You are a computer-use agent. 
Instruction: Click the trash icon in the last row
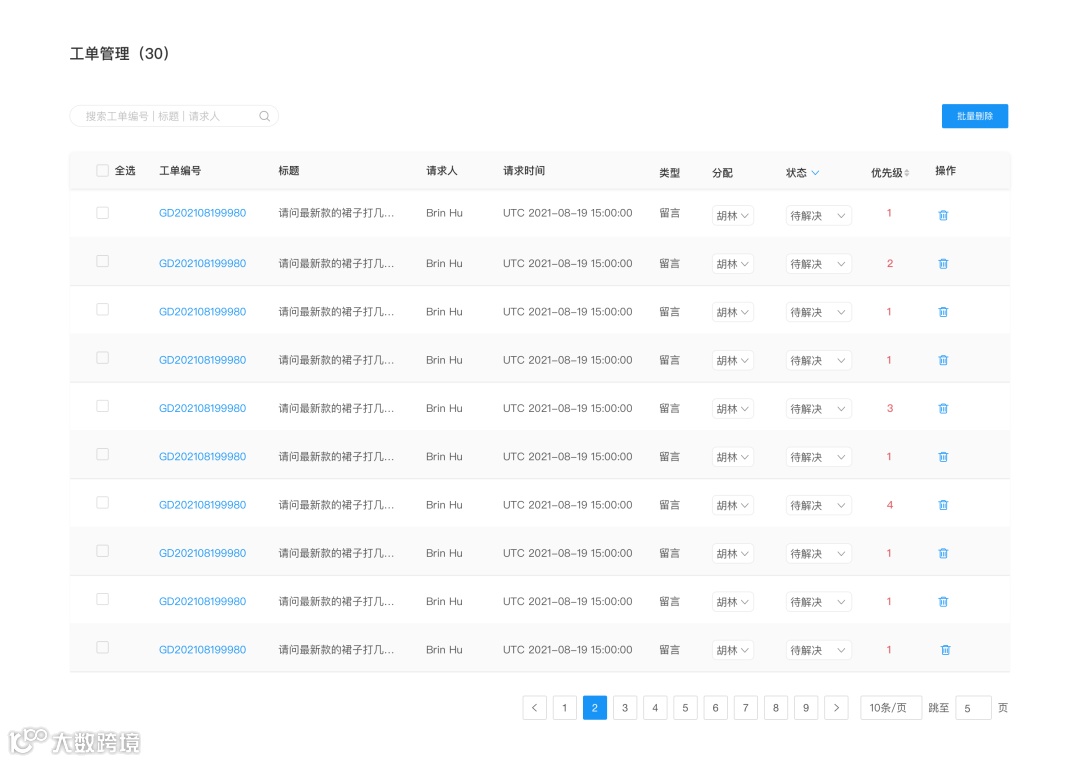(943, 649)
